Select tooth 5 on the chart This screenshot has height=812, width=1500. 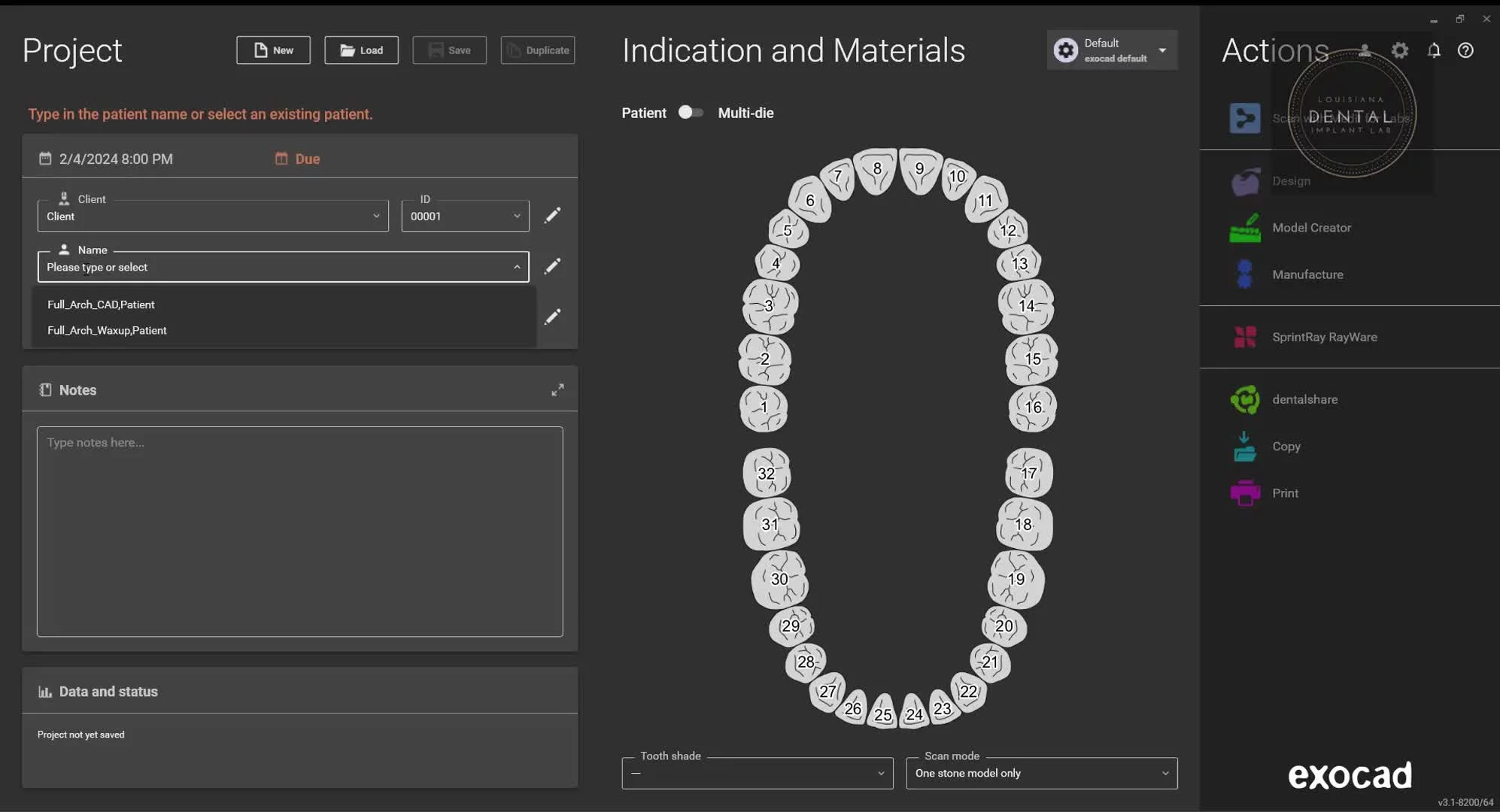(x=788, y=230)
